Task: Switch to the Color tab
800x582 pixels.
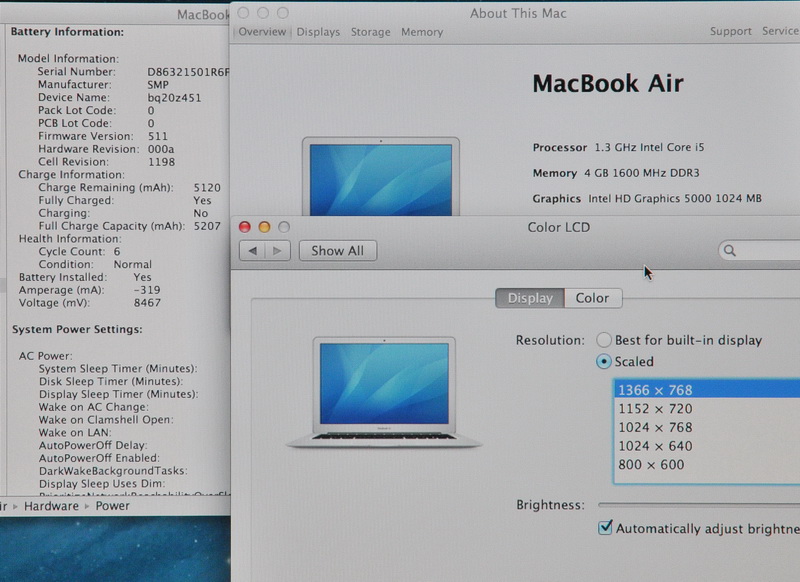Action: pyautogui.click(x=593, y=298)
